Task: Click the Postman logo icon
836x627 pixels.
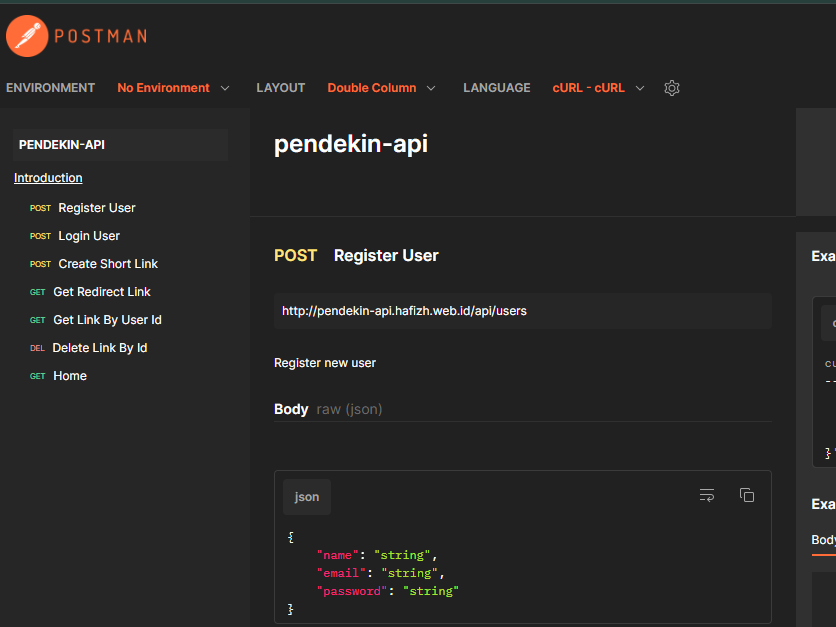Action: (27, 36)
